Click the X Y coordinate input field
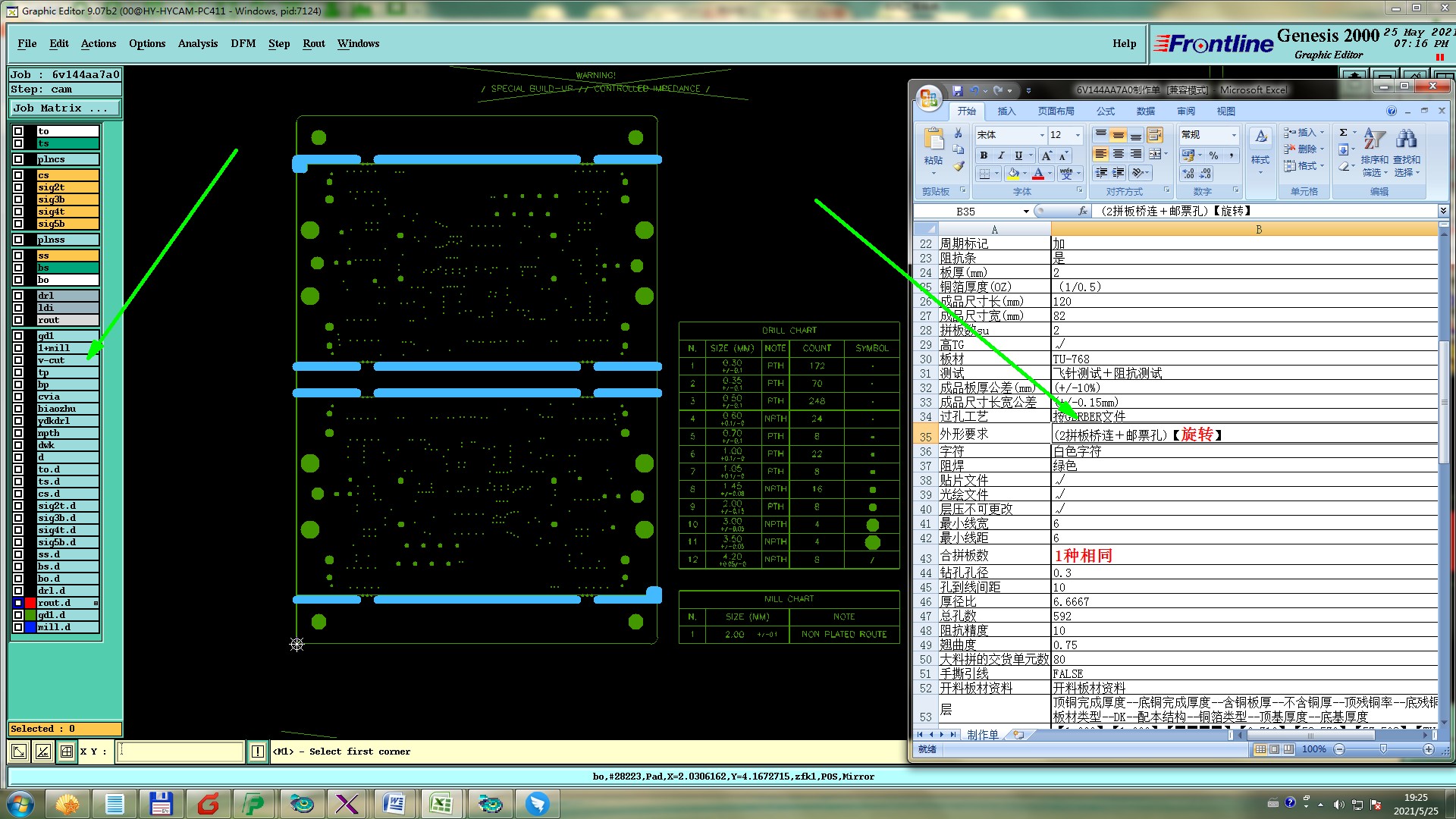Viewport: 1456px width, 819px height. tap(180, 752)
